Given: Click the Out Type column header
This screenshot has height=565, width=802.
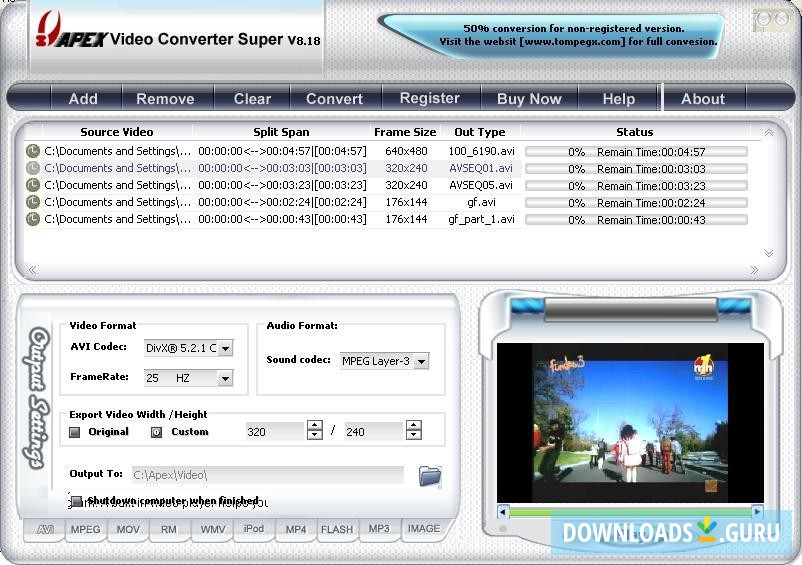Looking at the screenshot, I should [x=480, y=132].
